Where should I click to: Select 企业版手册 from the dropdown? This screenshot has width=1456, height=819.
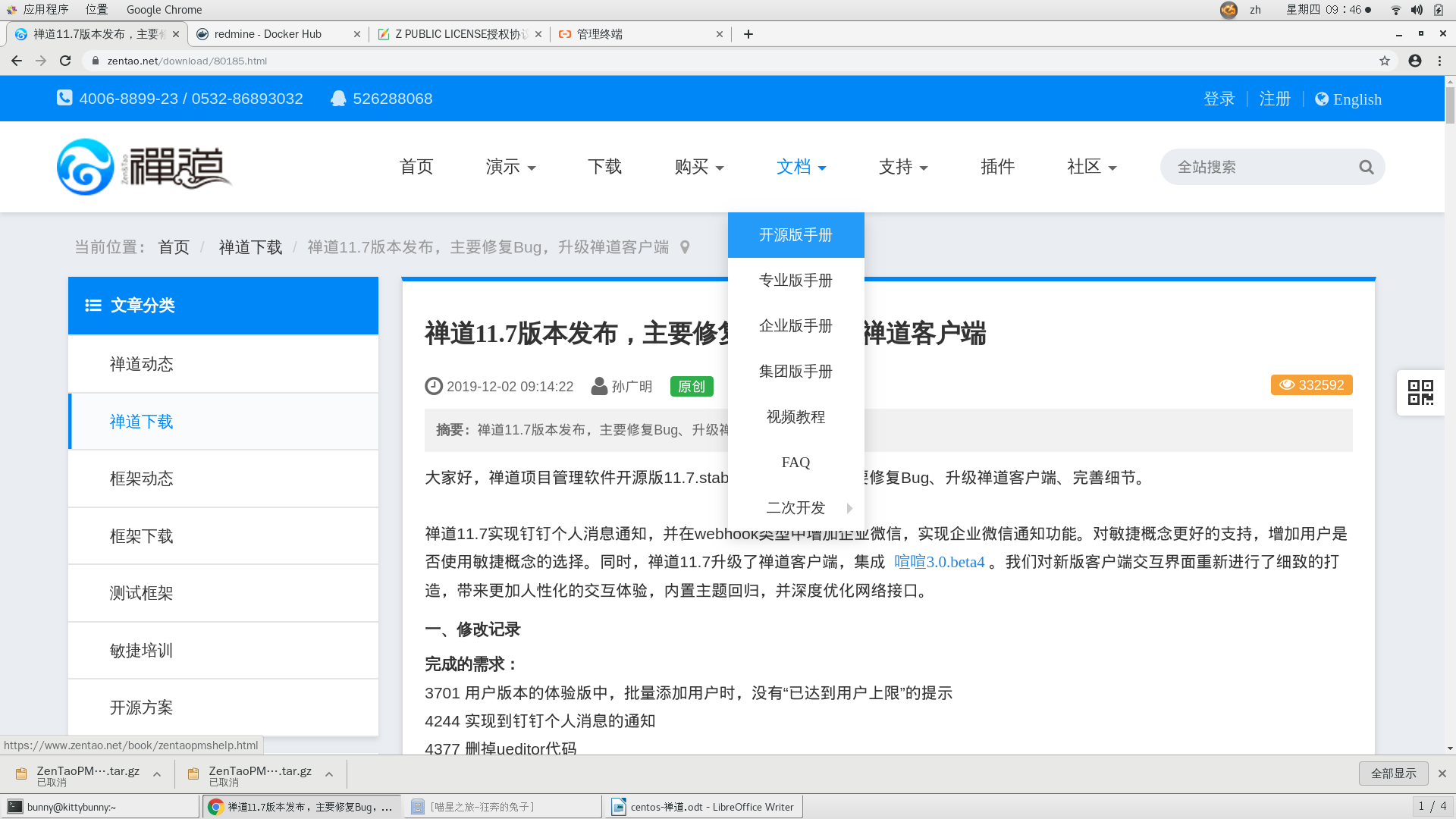795,326
